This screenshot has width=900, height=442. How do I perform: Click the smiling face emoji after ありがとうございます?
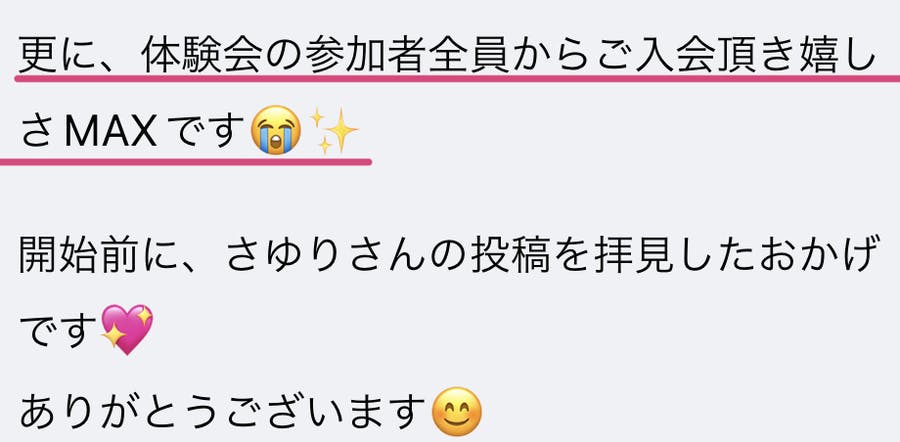point(456,412)
